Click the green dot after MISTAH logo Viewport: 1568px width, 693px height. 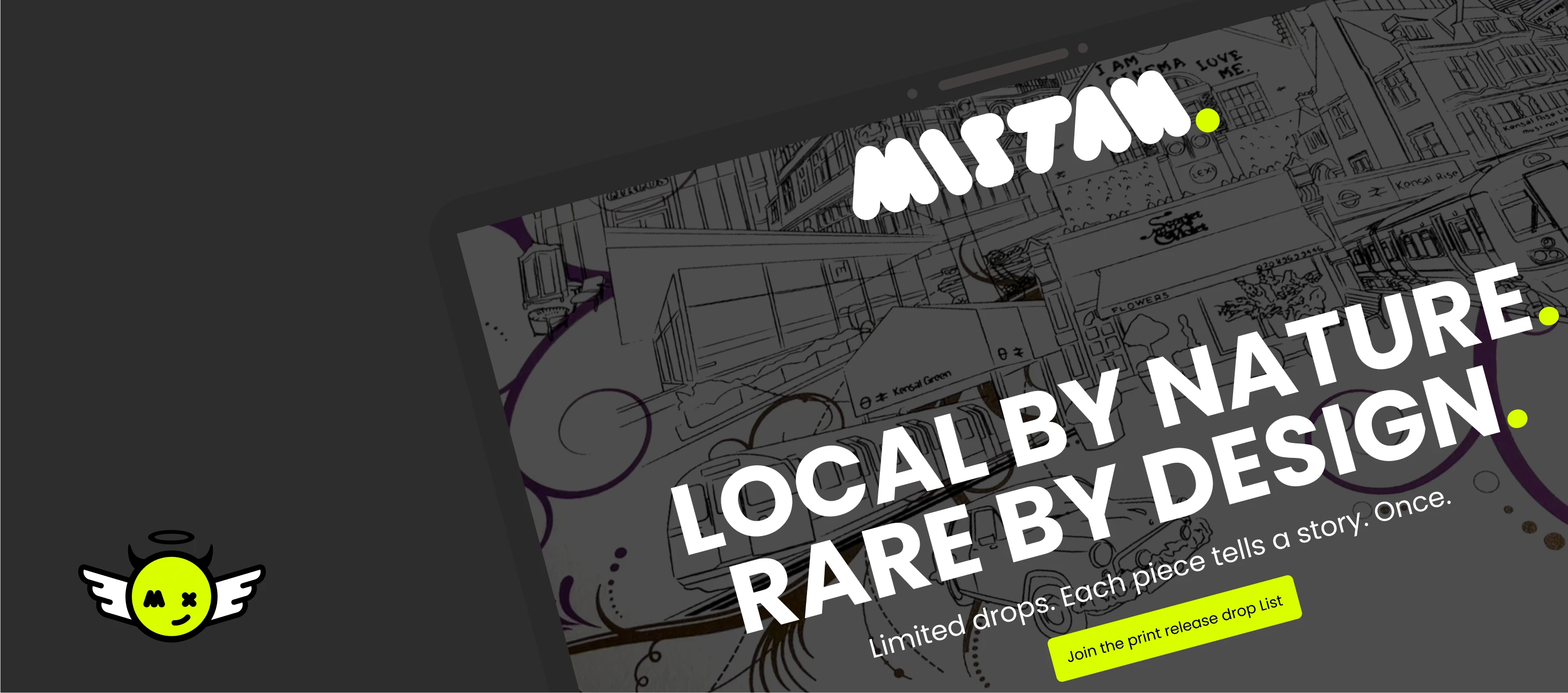1208,120
